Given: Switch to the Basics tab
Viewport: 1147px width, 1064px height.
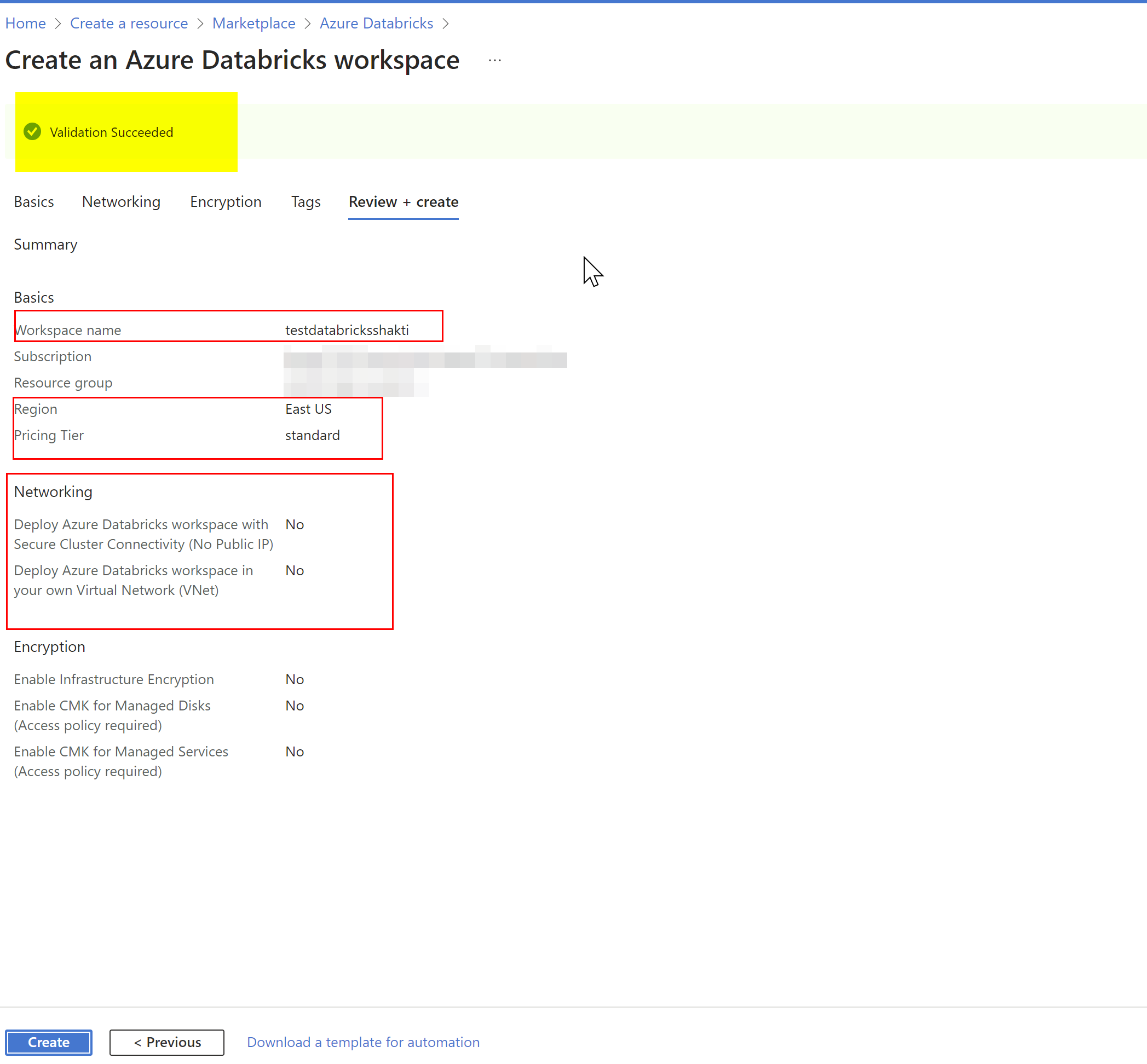Looking at the screenshot, I should [34, 202].
